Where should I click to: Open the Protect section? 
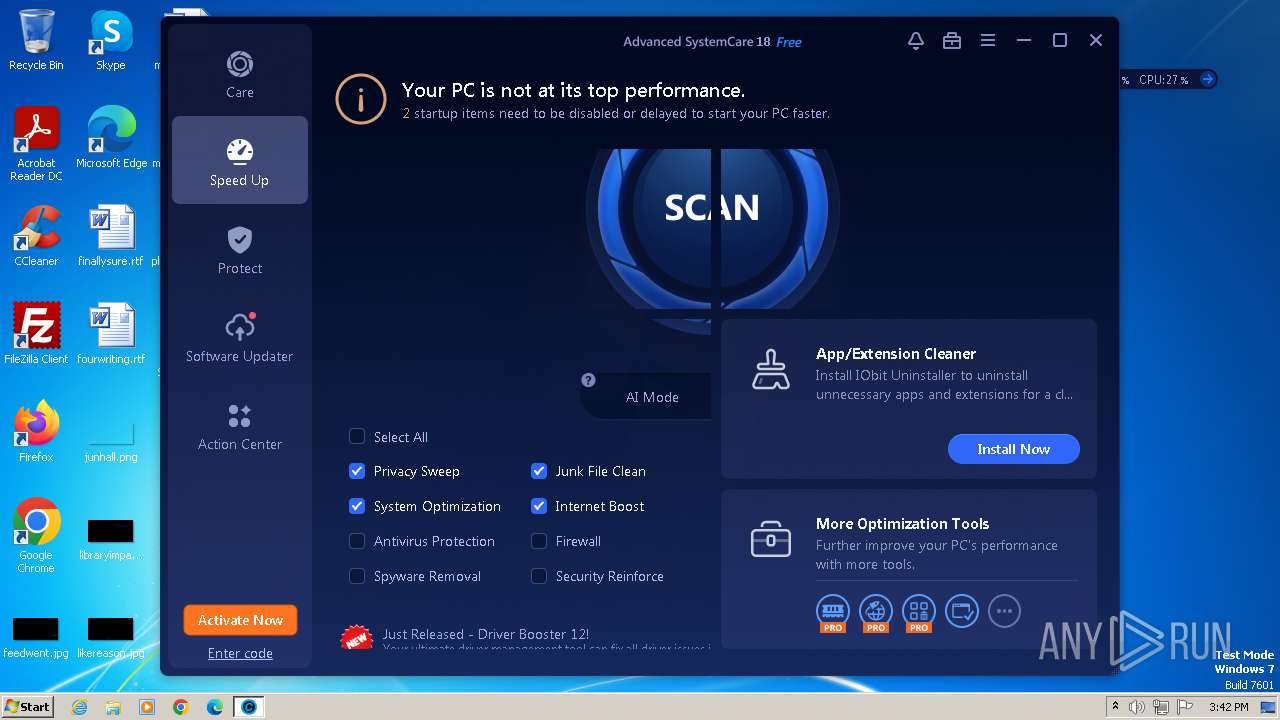[240, 249]
